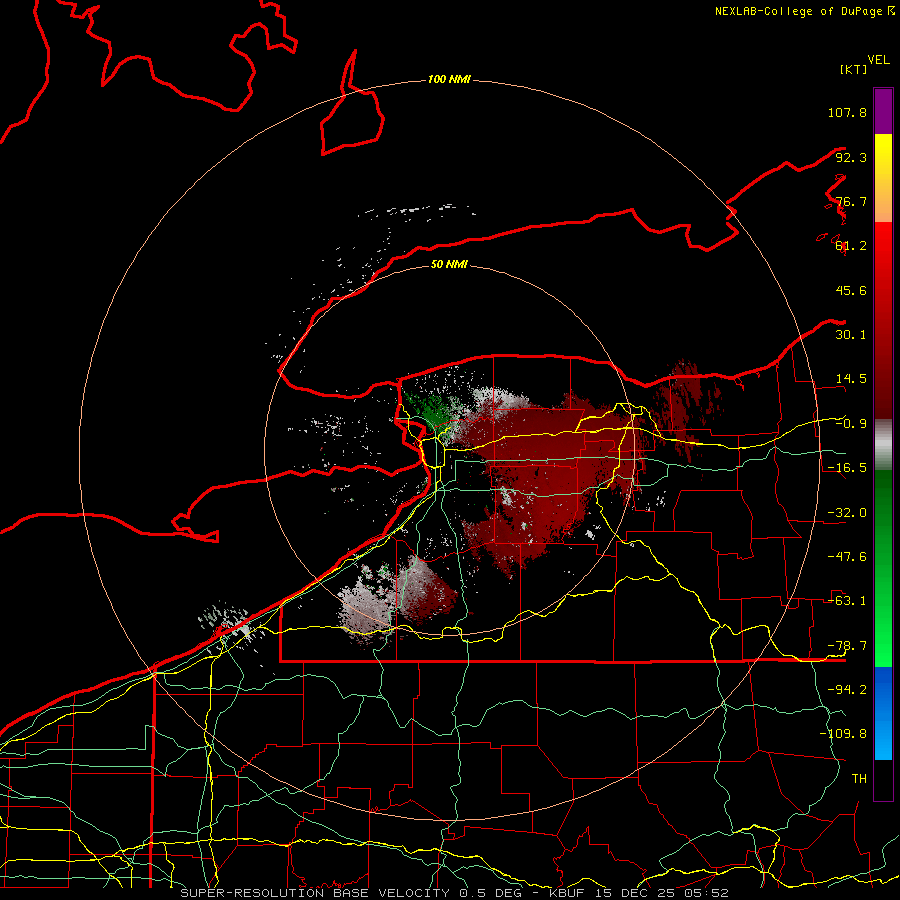Click the Super-Resolution Base Velocity caption text
Screen dimensions: 900x900
click(x=454, y=893)
